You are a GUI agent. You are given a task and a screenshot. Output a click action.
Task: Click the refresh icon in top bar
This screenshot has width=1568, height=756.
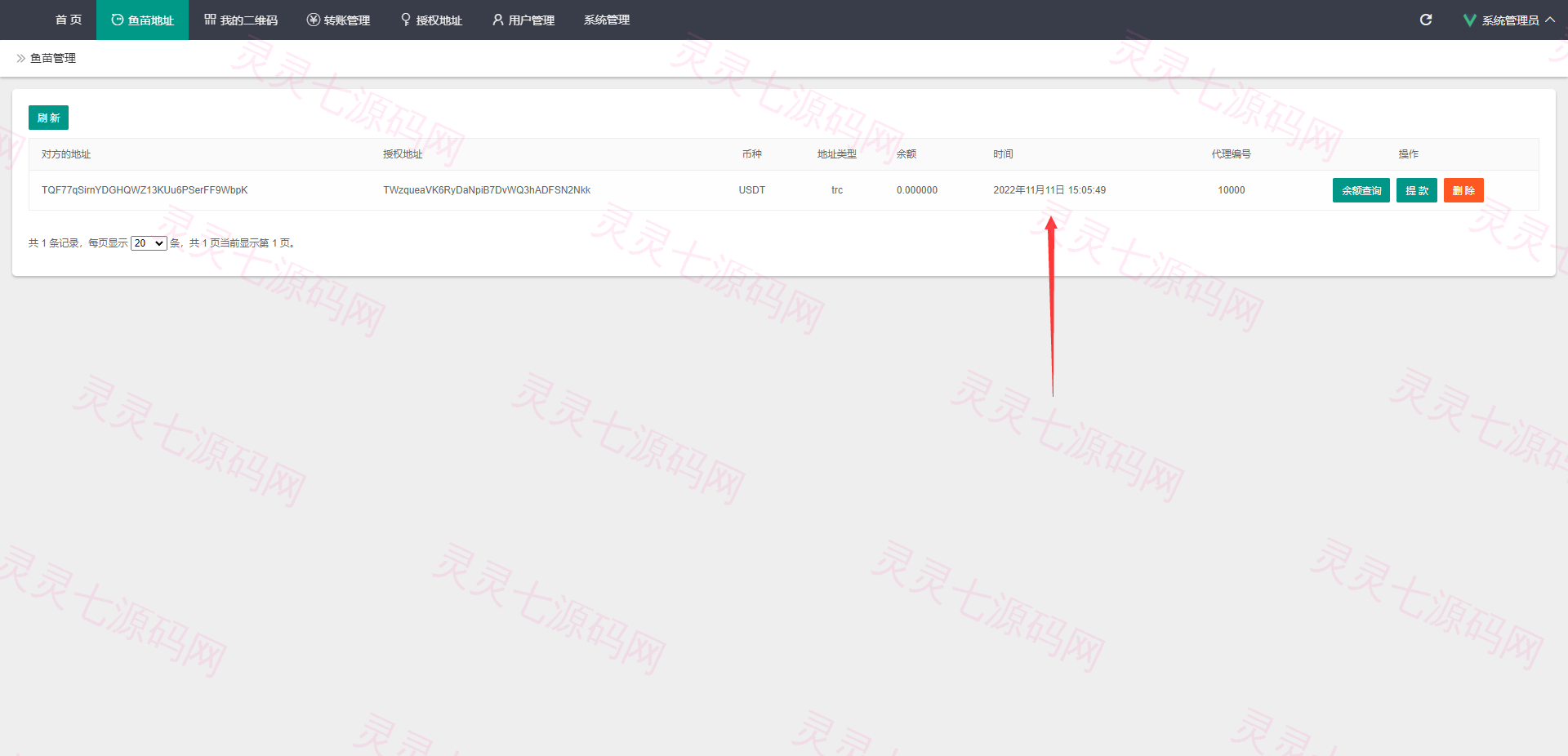point(1426,20)
